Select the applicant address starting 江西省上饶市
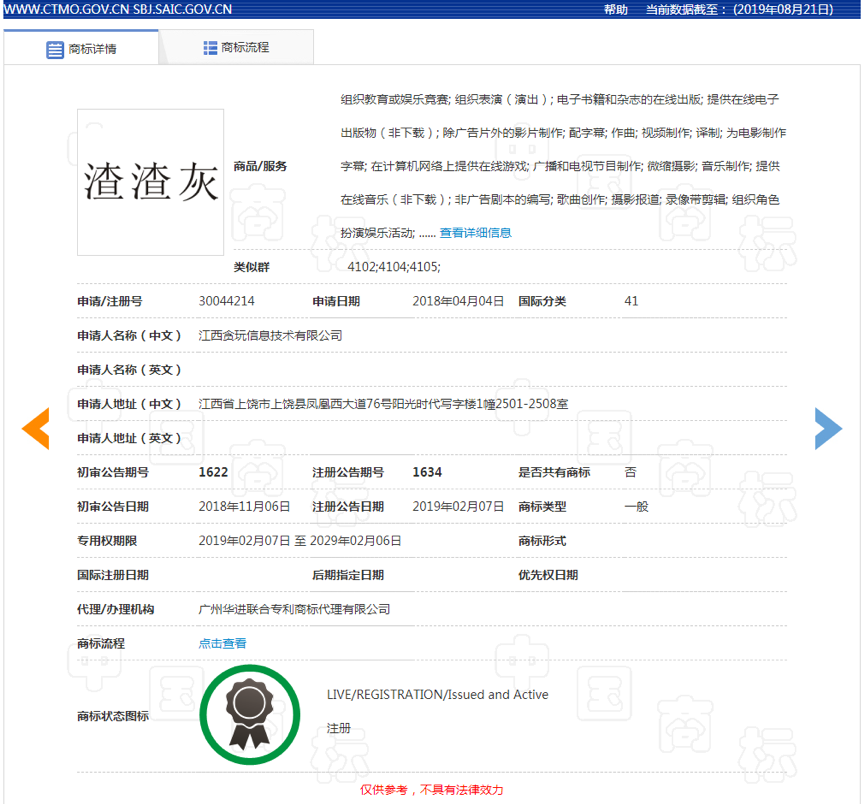The width and height of the screenshot is (864, 804). coord(383,403)
